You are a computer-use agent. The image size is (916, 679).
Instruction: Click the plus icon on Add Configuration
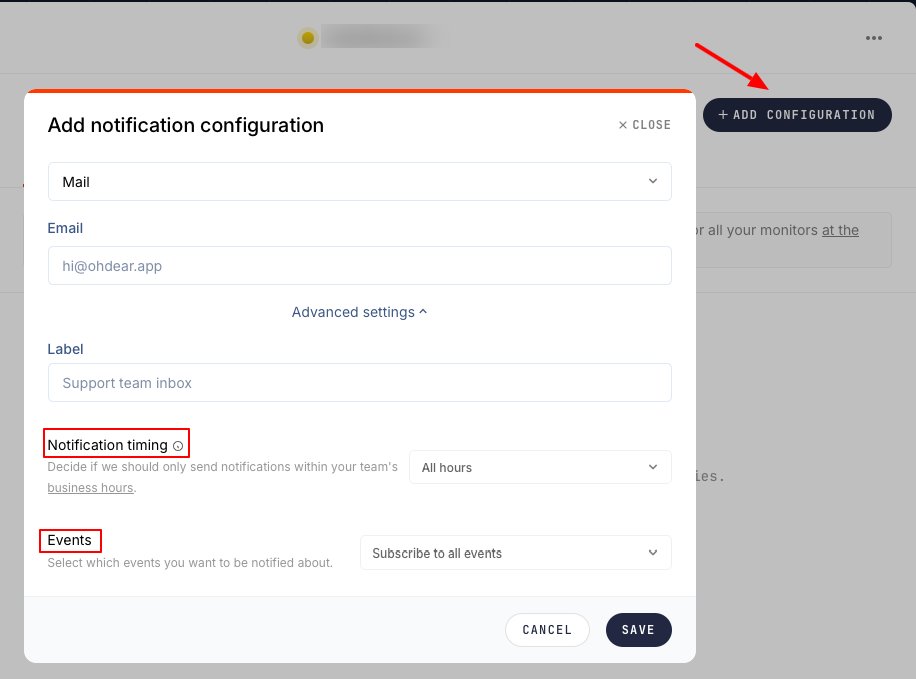pyautogui.click(x=723, y=115)
